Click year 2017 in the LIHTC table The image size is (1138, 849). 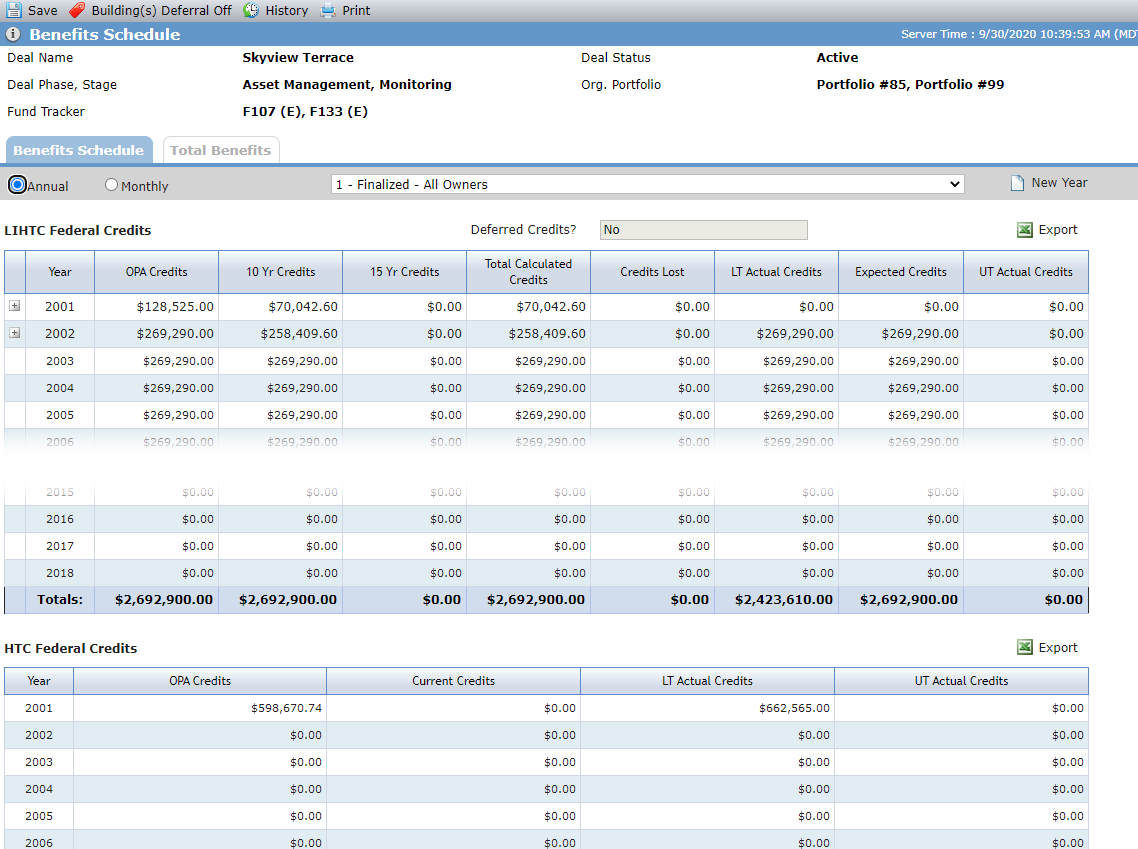coord(60,546)
